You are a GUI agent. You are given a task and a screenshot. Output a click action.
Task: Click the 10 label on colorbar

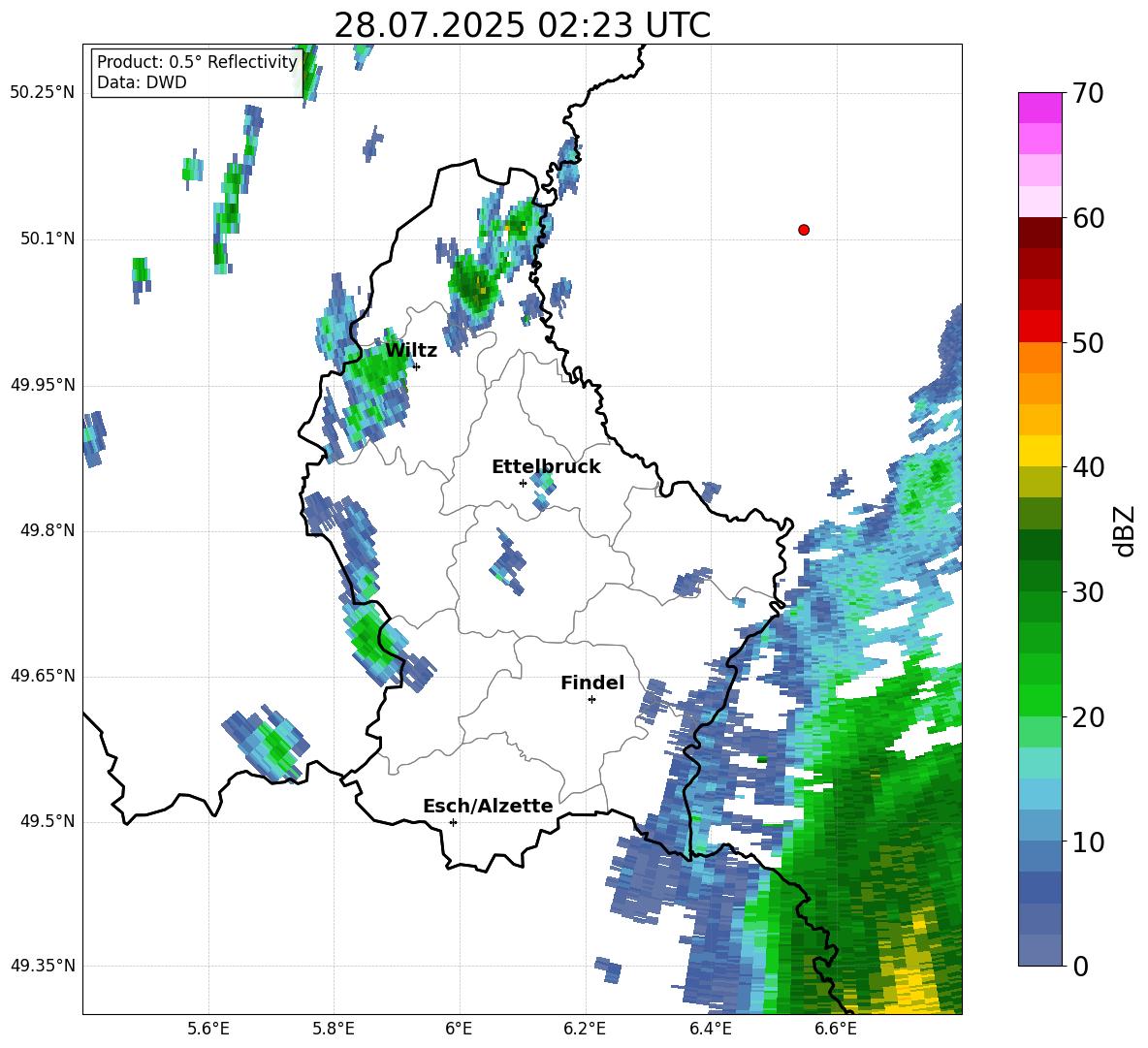[1088, 842]
